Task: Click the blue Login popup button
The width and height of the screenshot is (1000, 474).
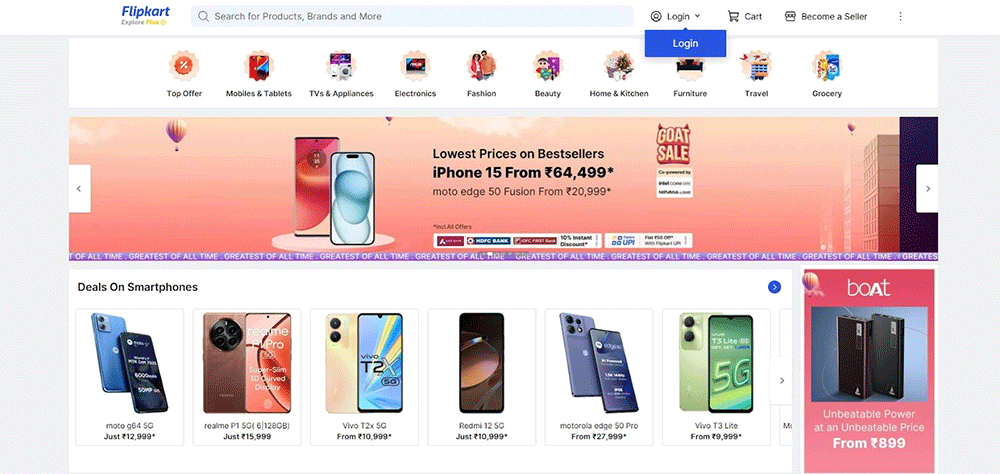Action: pos(685,43)
